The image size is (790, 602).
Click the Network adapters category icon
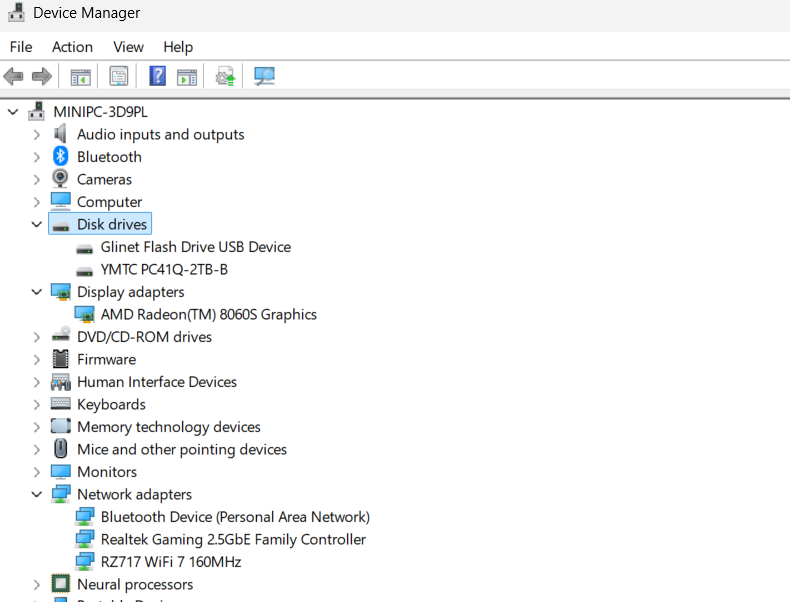(60, 494)
